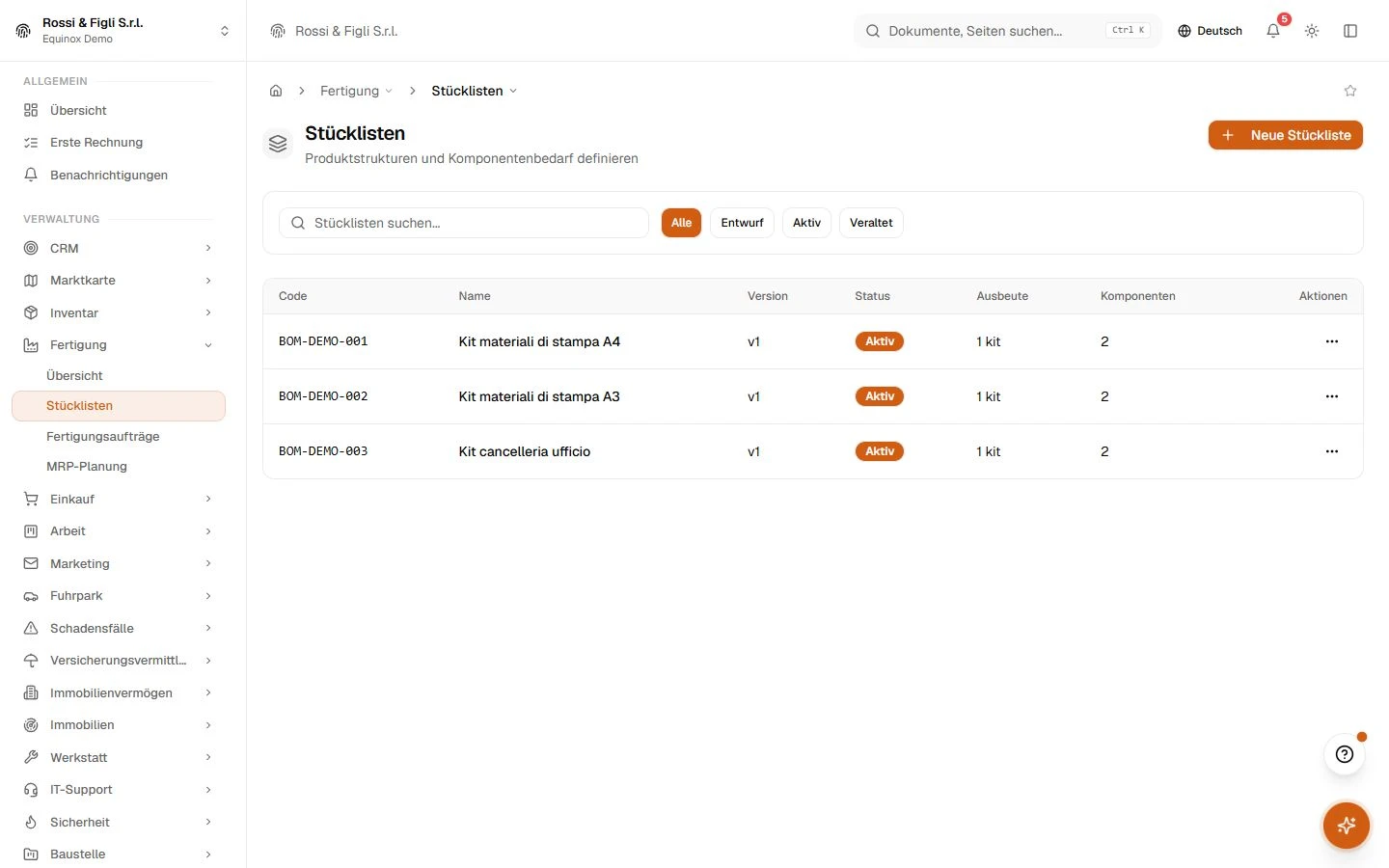This screenshot has height=868, width=1389.
Task: Filter Stücklisten by Veraltet
Action: [x=871, y=223]
